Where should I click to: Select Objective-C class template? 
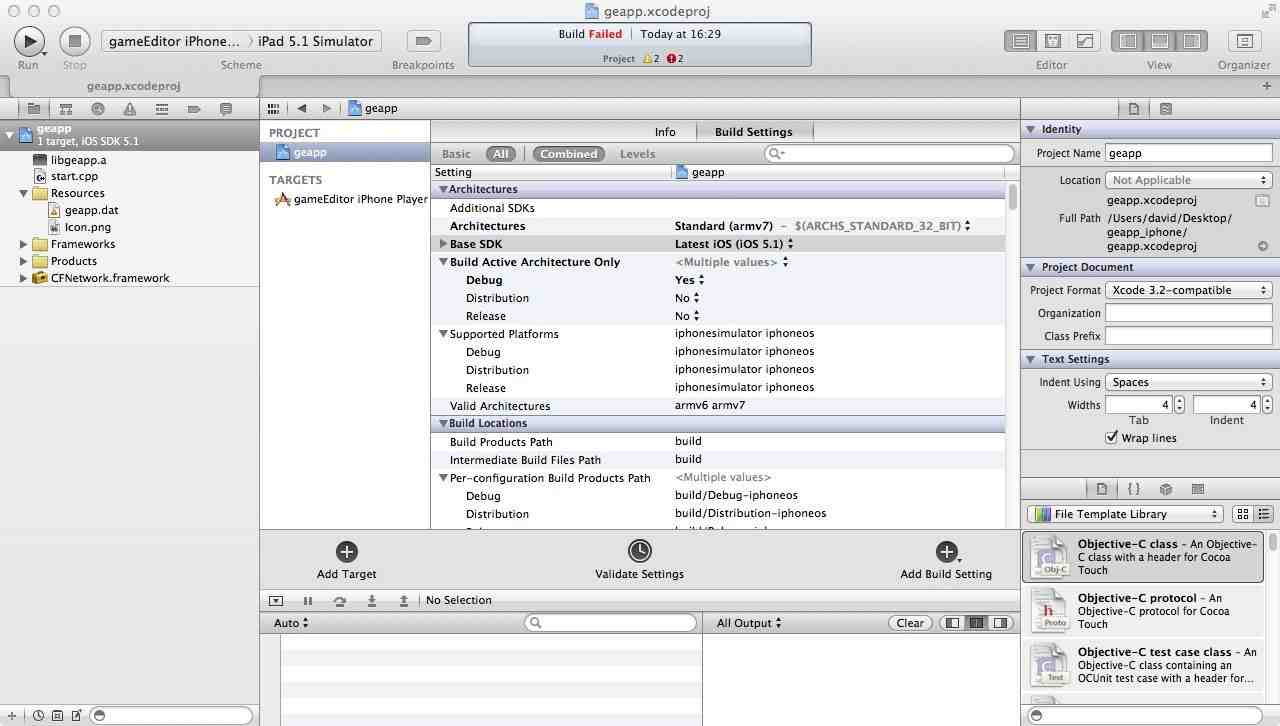1145,557
